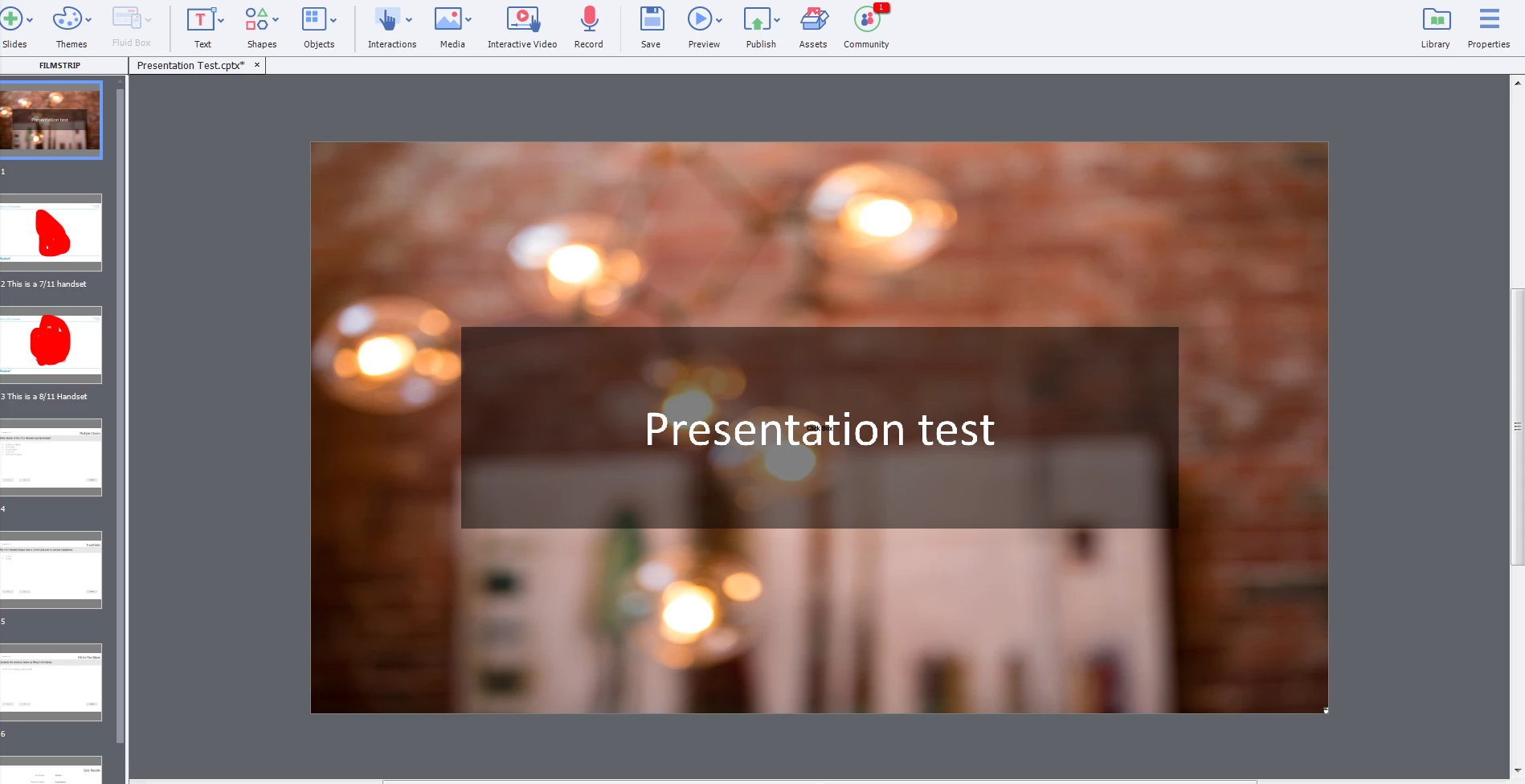
Task: Open the Community icon with notification
Action: (x=867, y=18)
